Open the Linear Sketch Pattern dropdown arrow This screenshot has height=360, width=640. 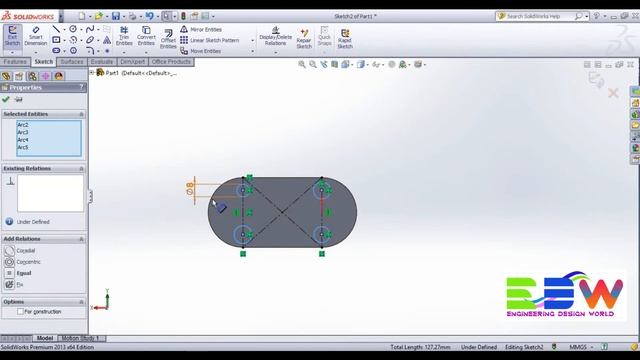click(252, 40)
